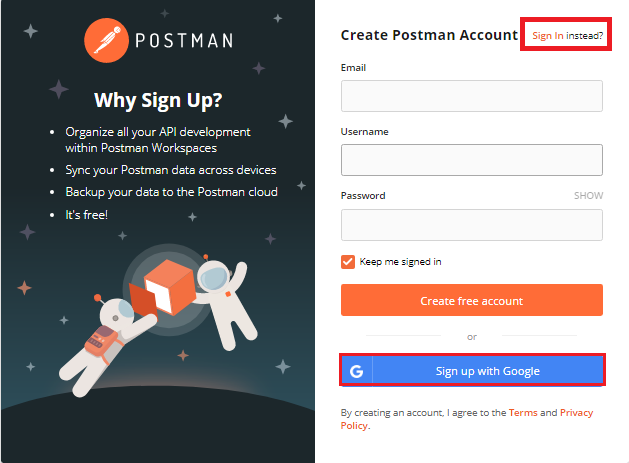Click the Create free account button

(x=472, y=300)
